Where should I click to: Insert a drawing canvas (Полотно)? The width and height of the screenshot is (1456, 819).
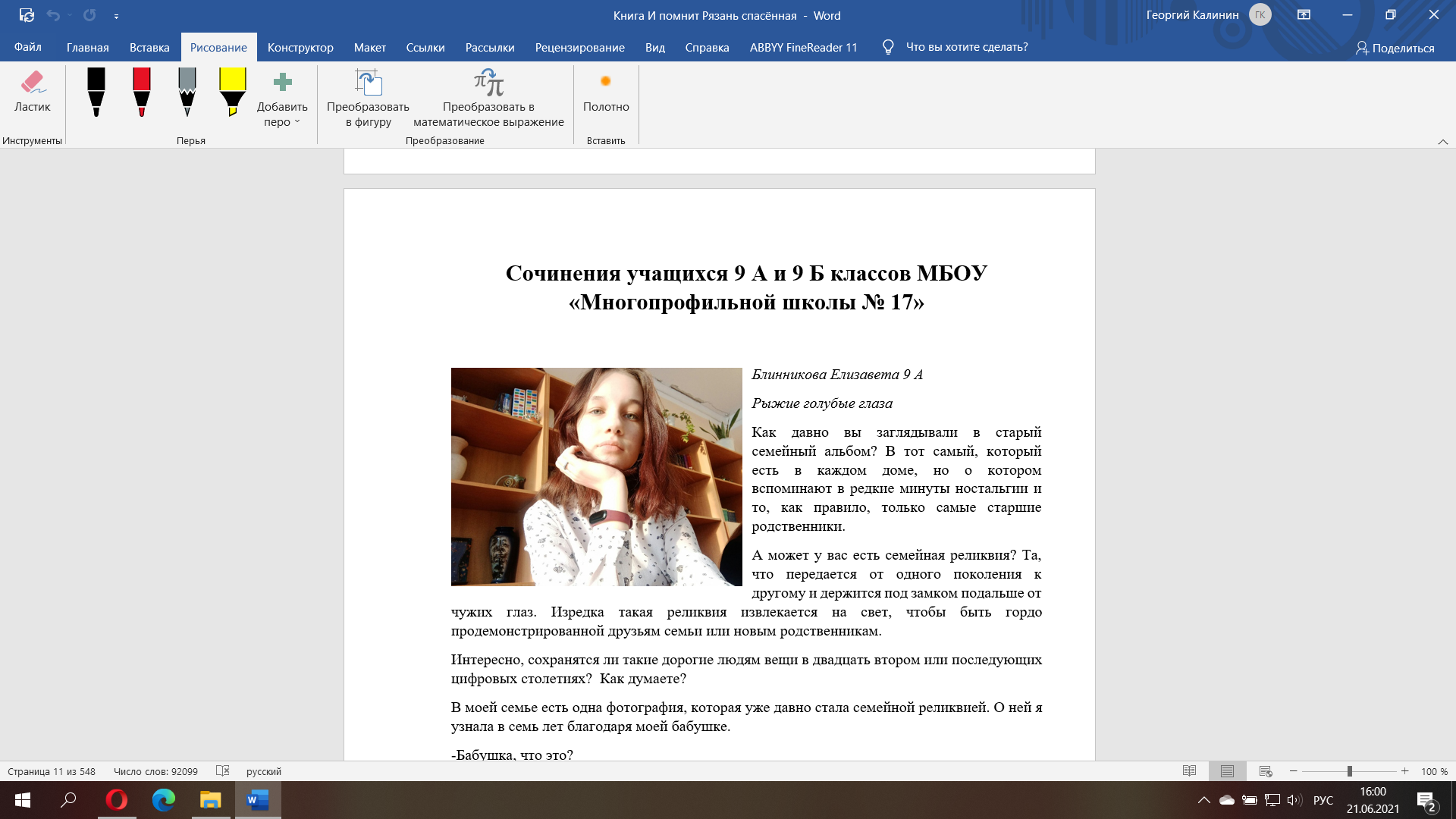point(606,93)
